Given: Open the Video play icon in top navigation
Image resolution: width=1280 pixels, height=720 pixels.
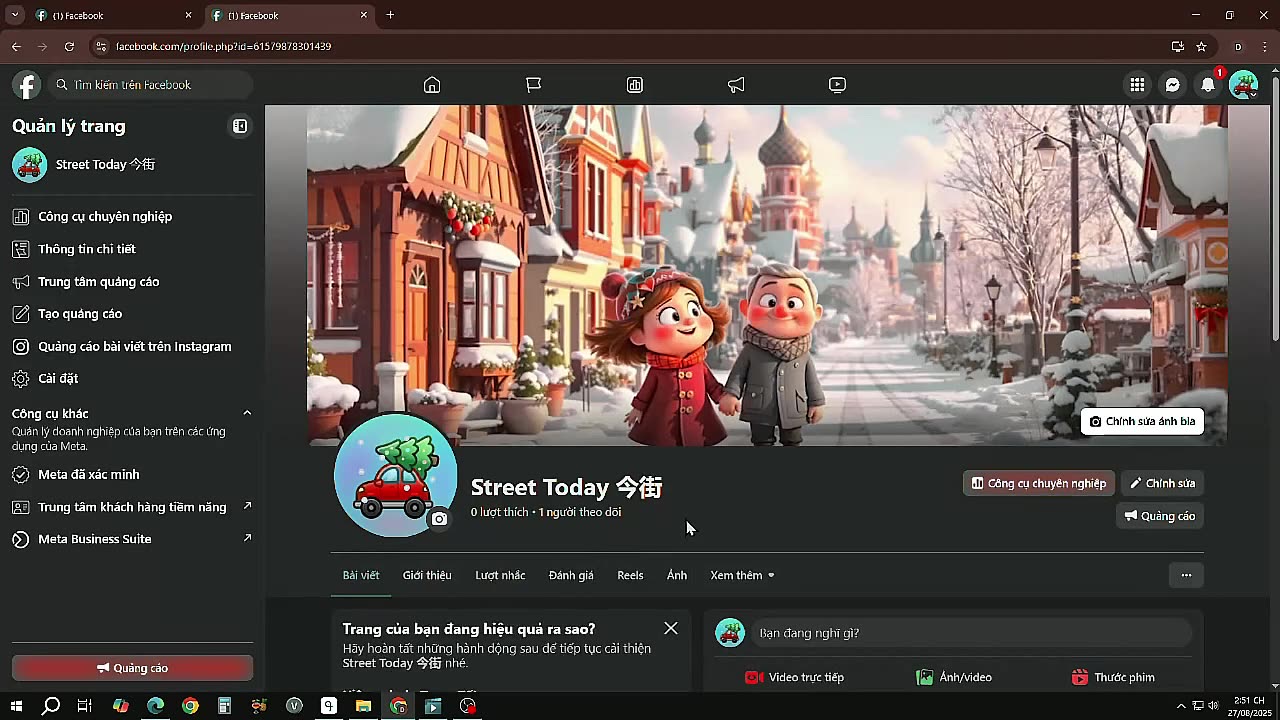Looking at the screenshot, I should tap(838, 85).
